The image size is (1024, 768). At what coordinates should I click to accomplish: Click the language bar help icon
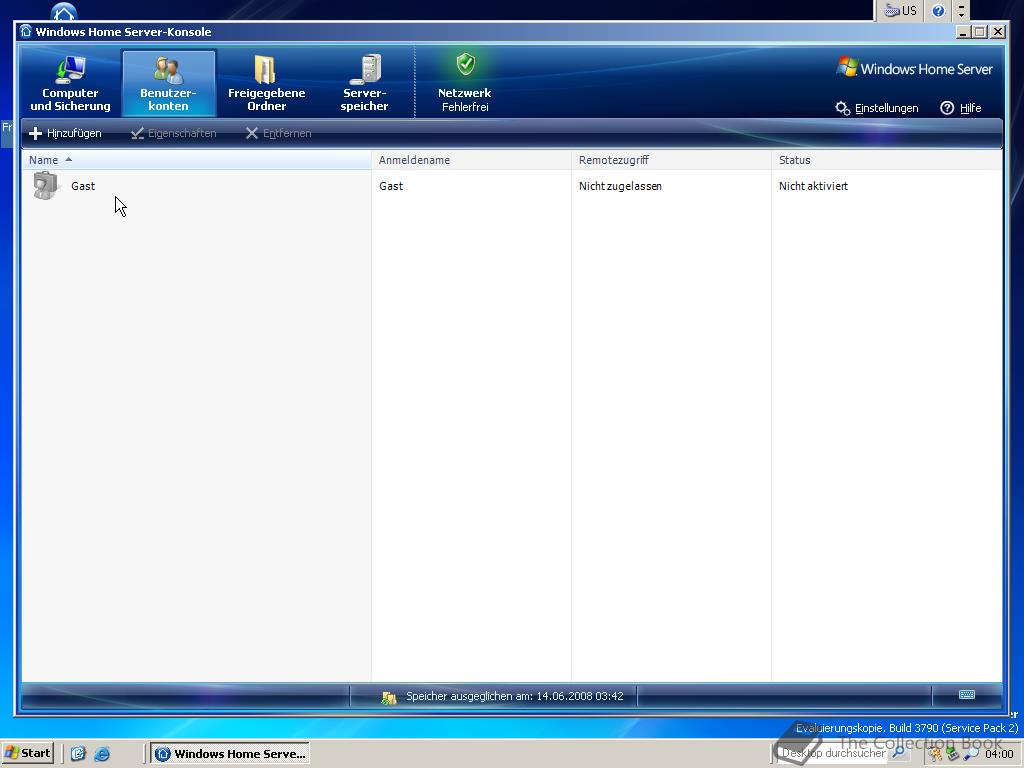pos(938,10)
